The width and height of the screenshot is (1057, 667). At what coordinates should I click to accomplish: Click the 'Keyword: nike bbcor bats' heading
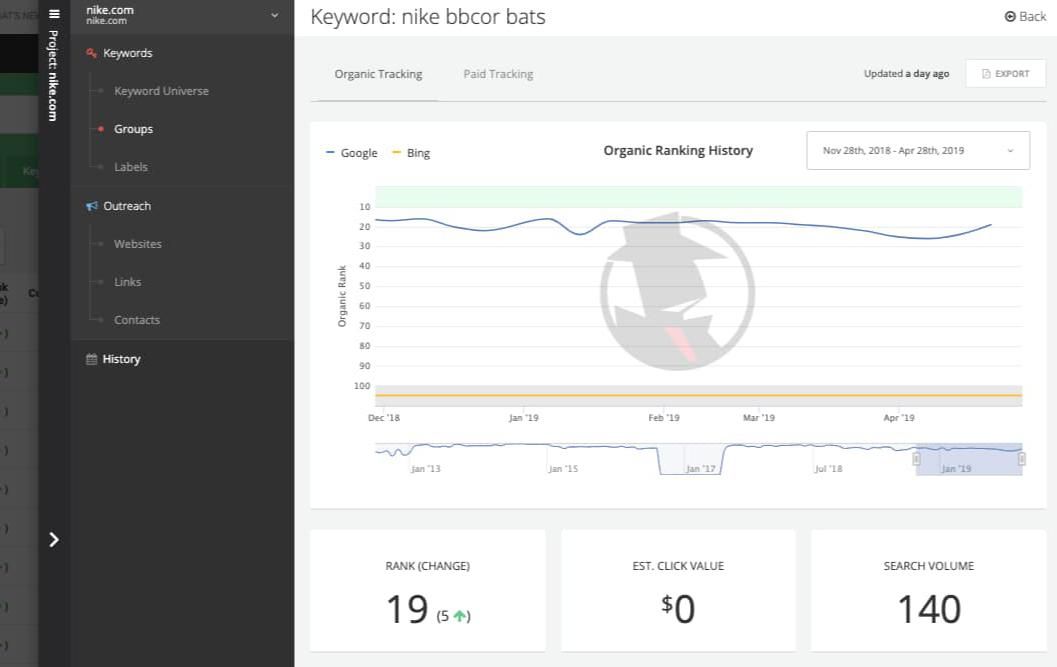428,17
